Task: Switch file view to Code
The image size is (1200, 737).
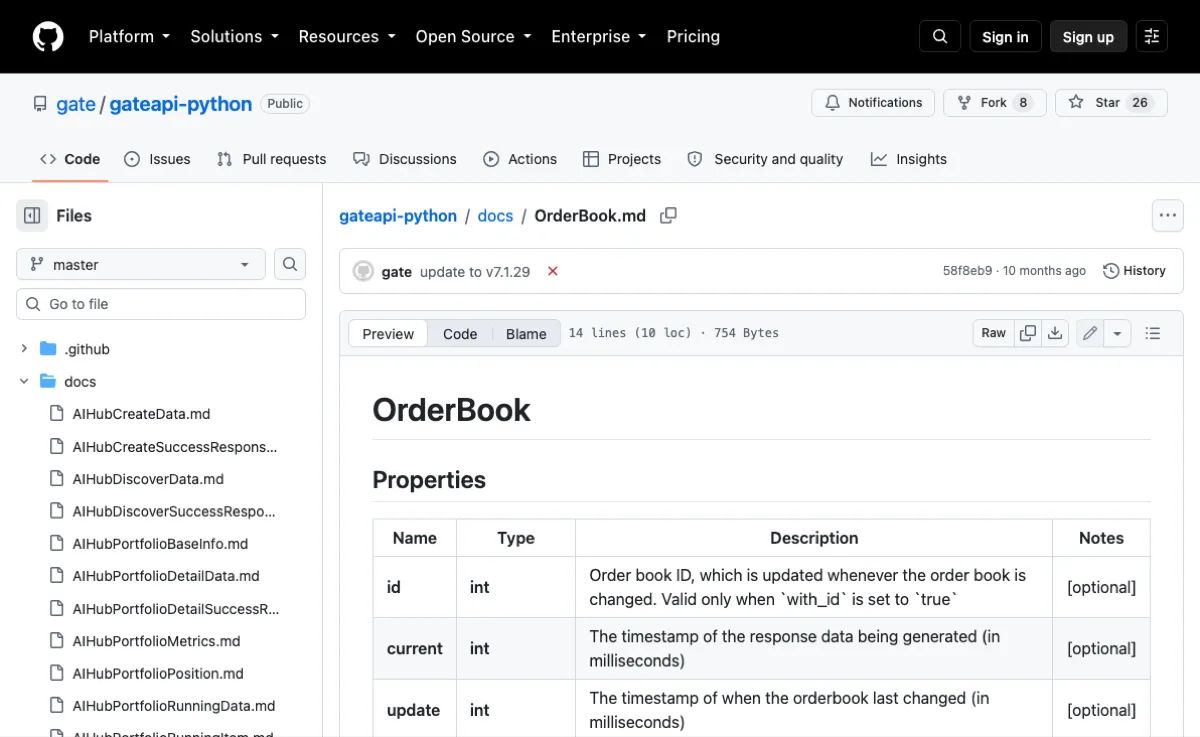Action: click(x=460, y=334)
